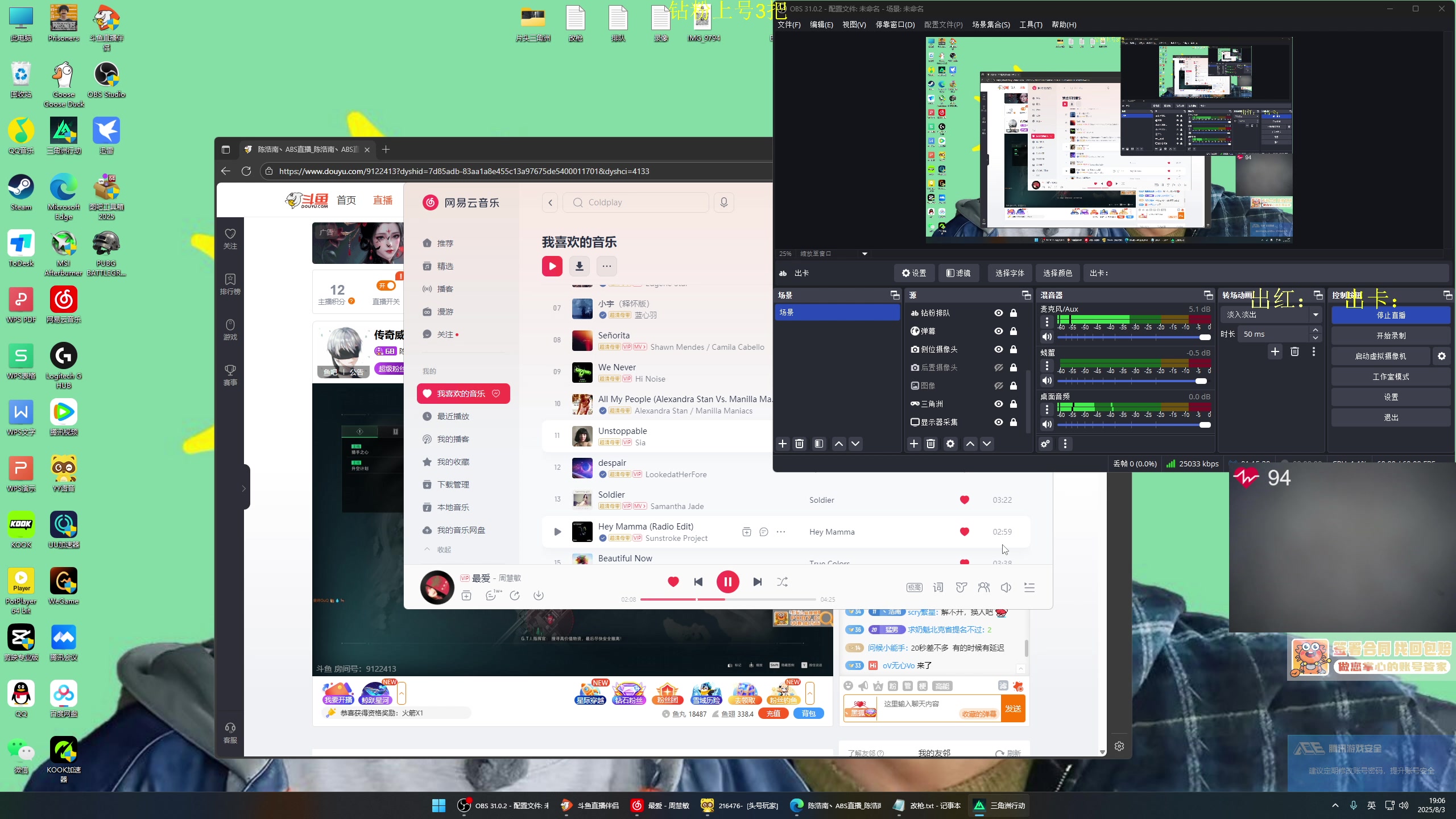
Task: Open advanced audio settings gear in mixer
Action: 1045,444
